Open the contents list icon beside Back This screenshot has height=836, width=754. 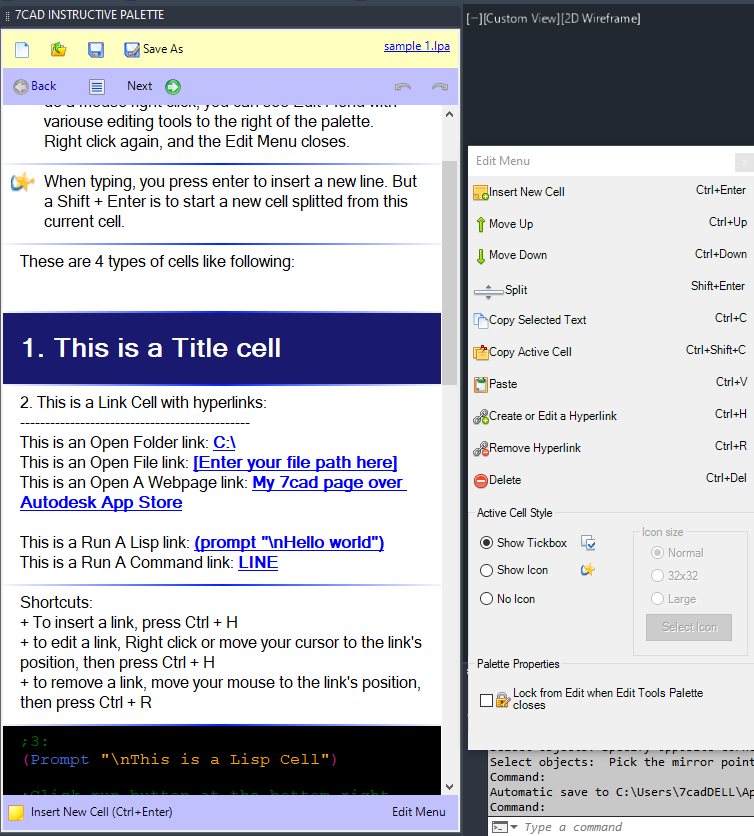coord(97,86)
